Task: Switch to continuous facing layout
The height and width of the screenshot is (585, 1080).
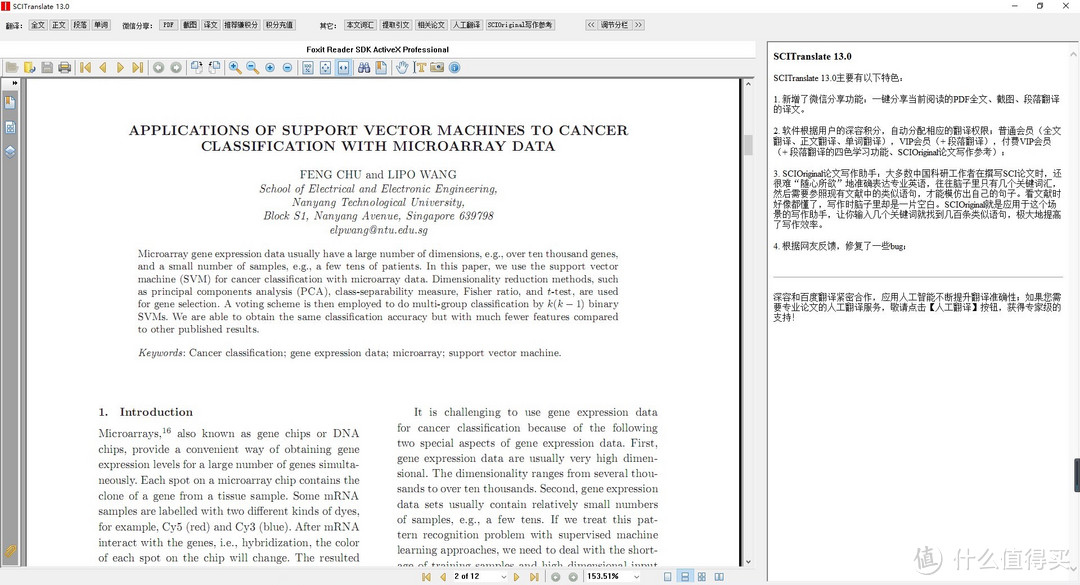Action: [x=702, y=577]
